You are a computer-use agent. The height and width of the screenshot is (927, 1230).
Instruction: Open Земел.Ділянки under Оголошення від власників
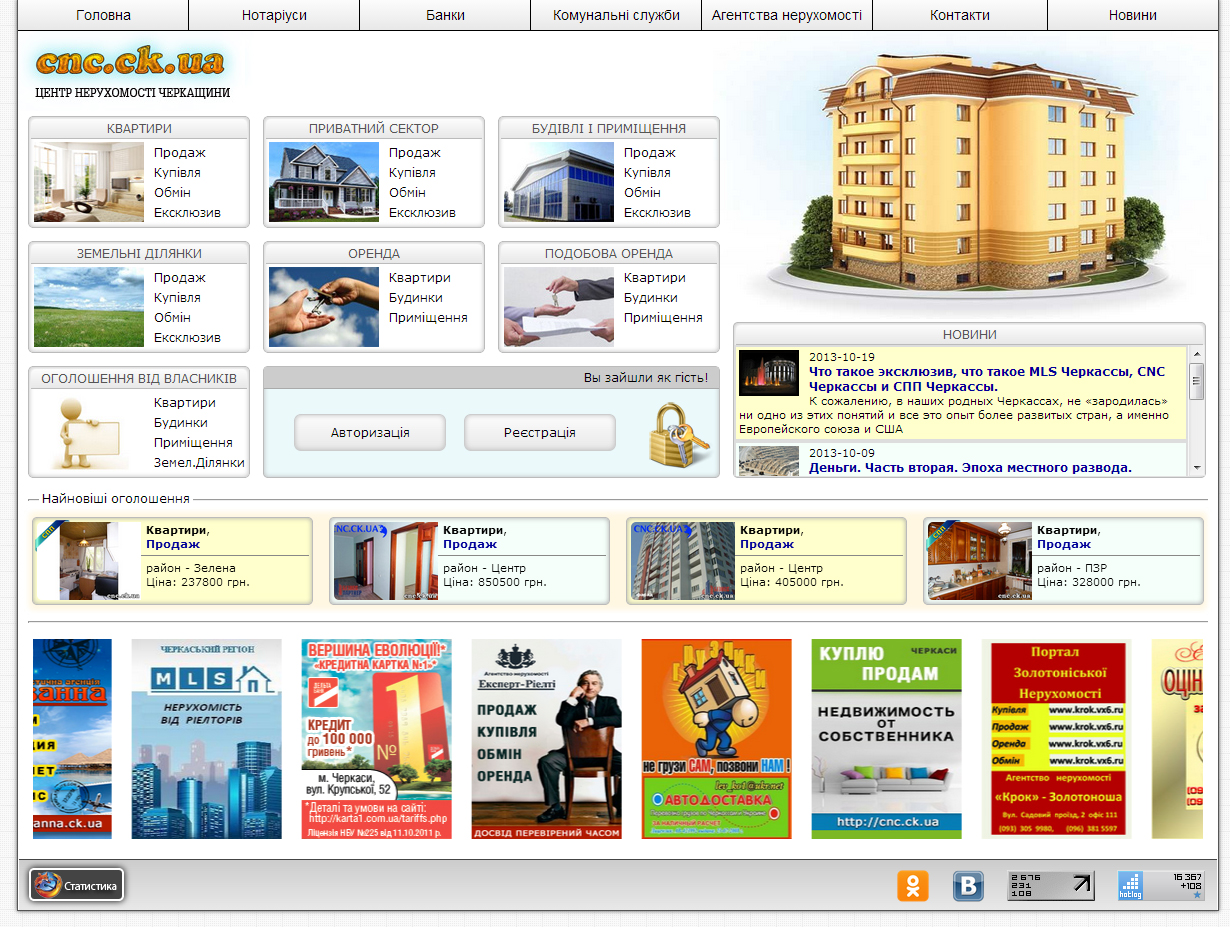coord(199,463)
